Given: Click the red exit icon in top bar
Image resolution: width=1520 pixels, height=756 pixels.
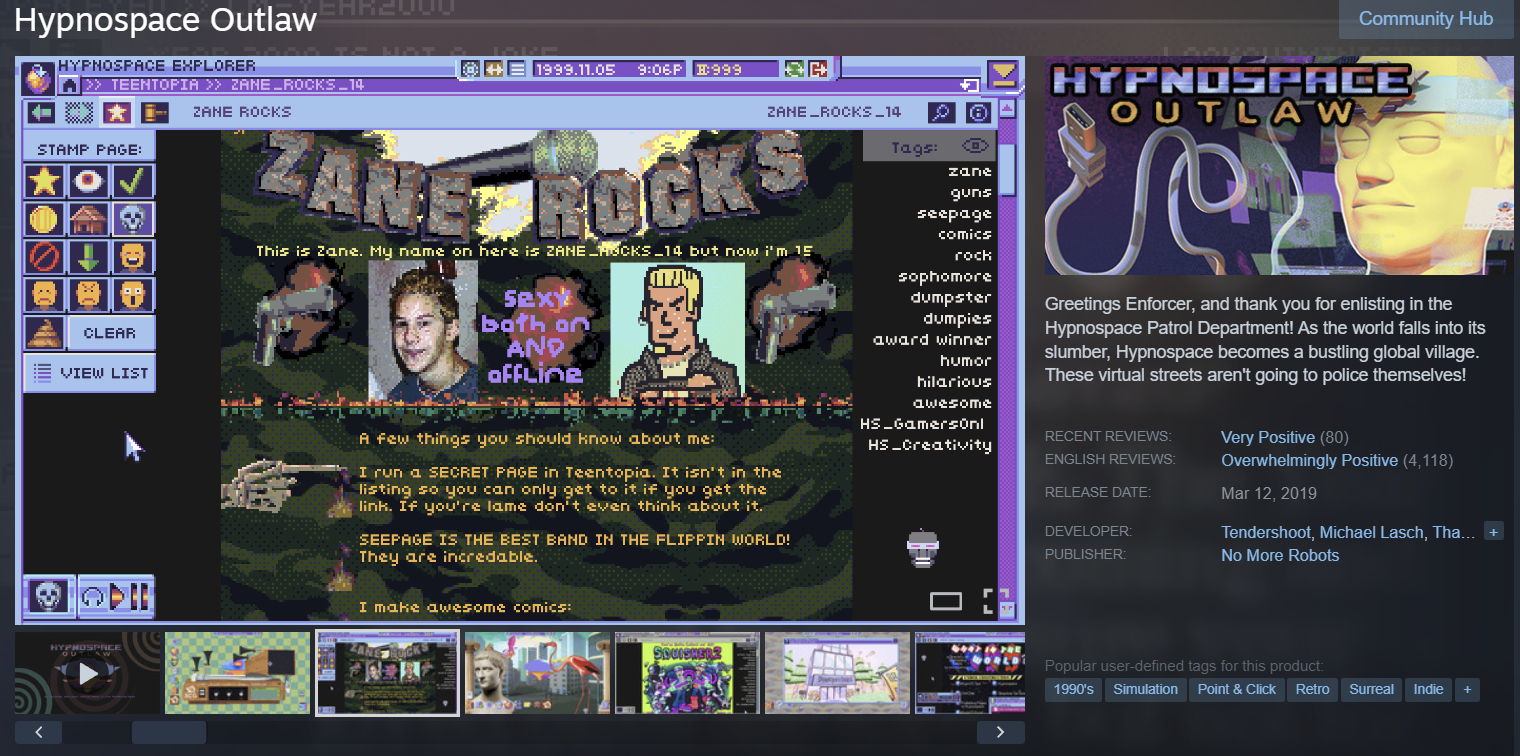Looking at the screenshot, I should pos(819,69).
